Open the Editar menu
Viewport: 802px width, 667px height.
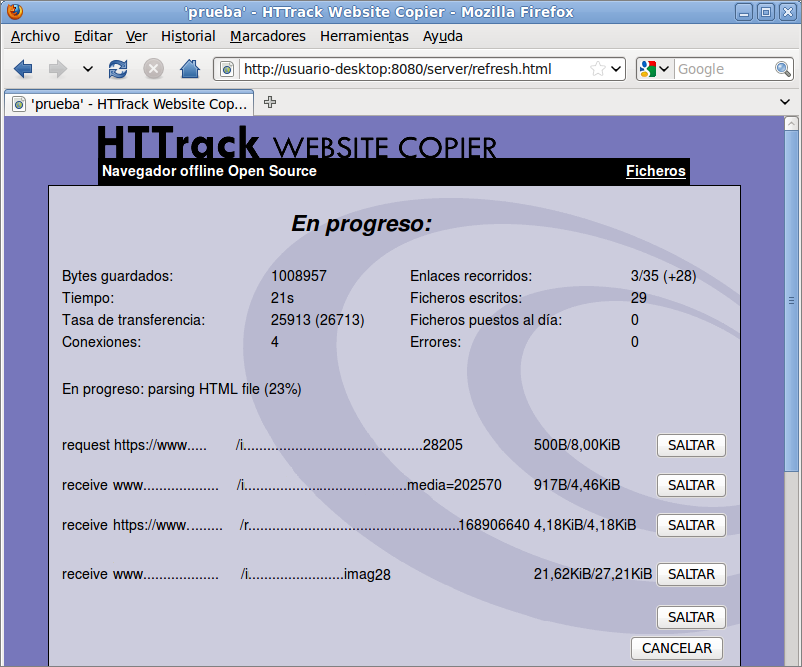point(93,36)
